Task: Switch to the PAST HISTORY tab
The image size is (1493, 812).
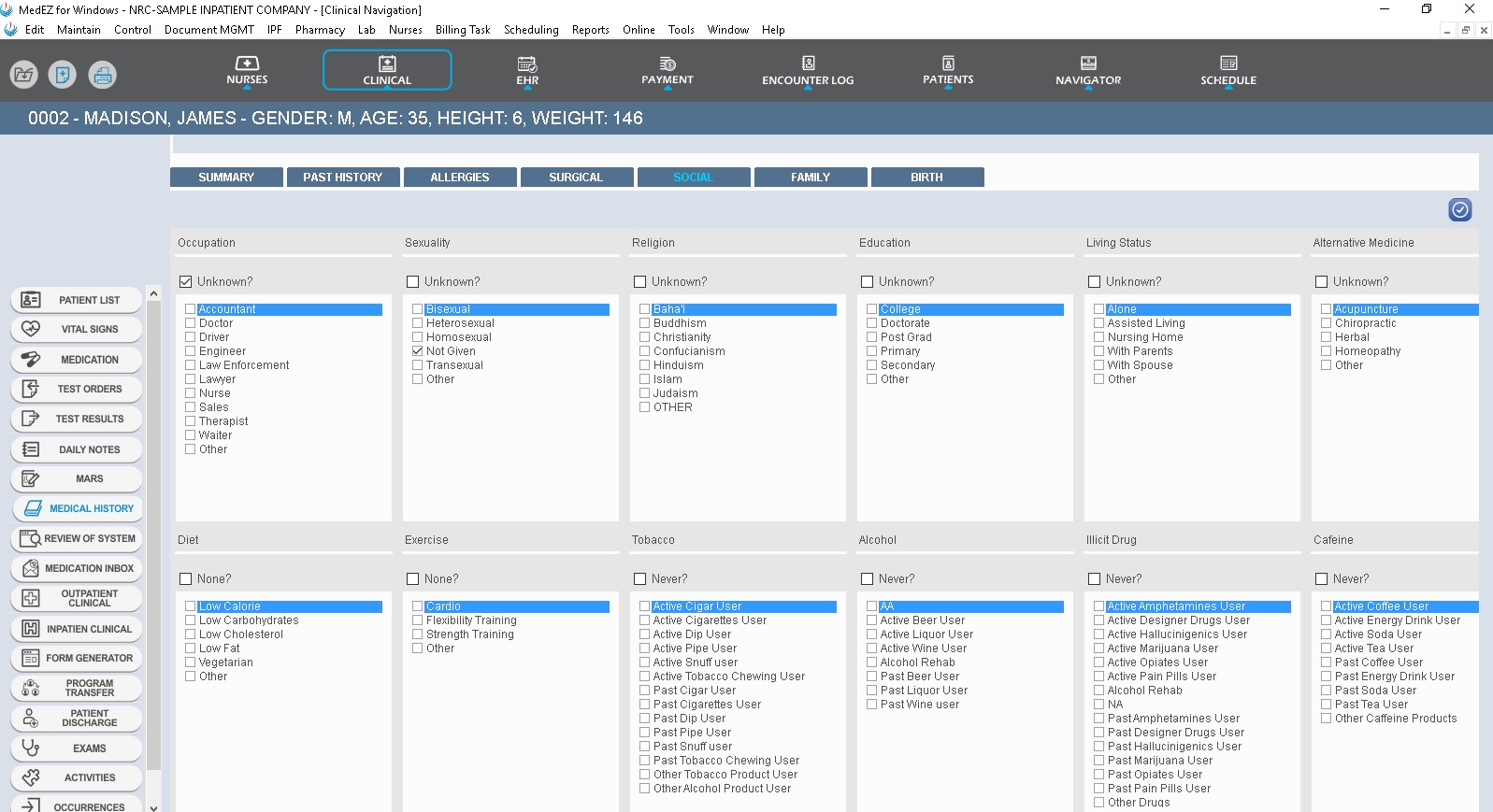Action: point(343,177)
